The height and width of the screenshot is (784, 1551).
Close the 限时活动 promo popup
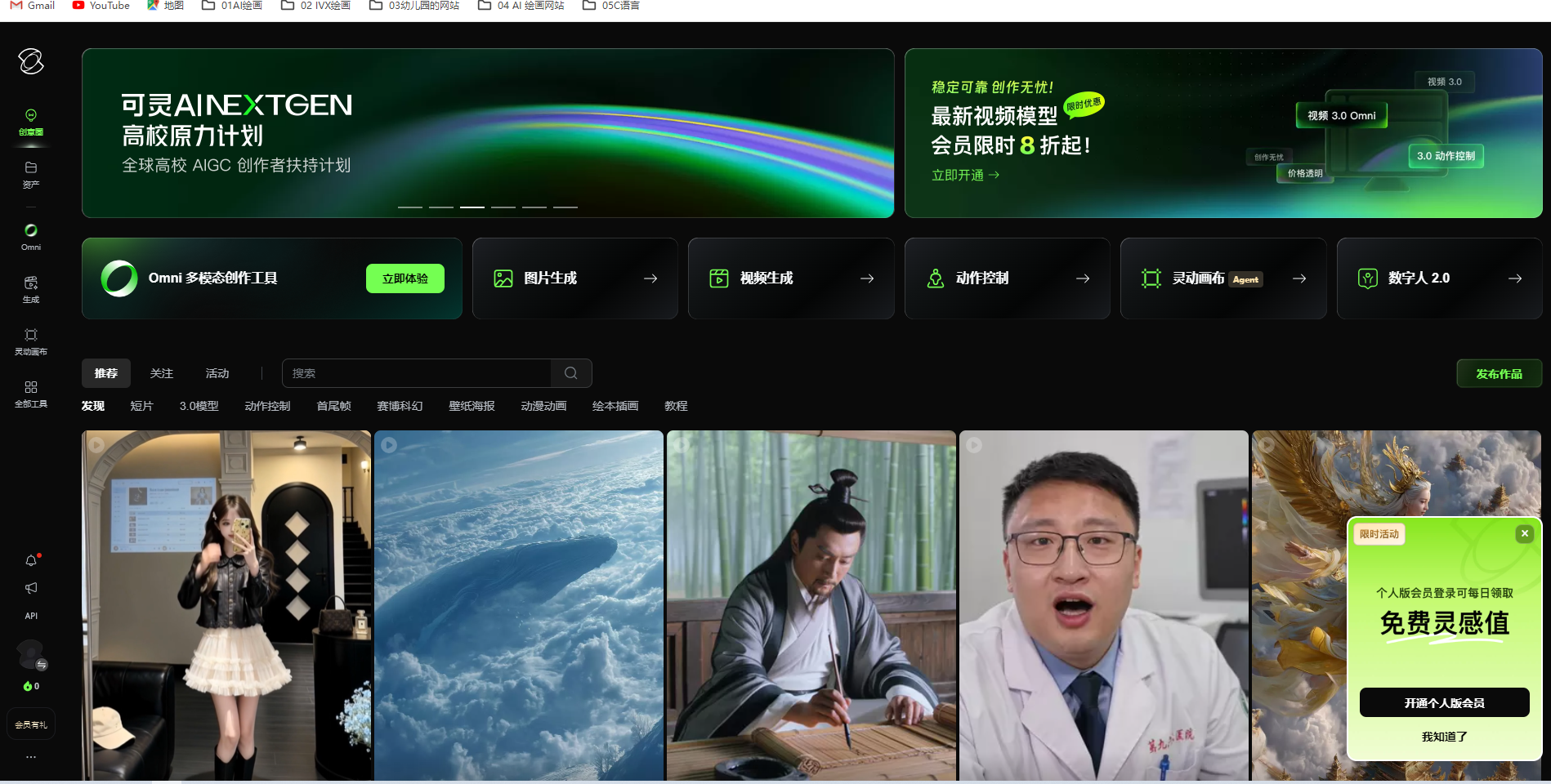tap(1524, 533)
